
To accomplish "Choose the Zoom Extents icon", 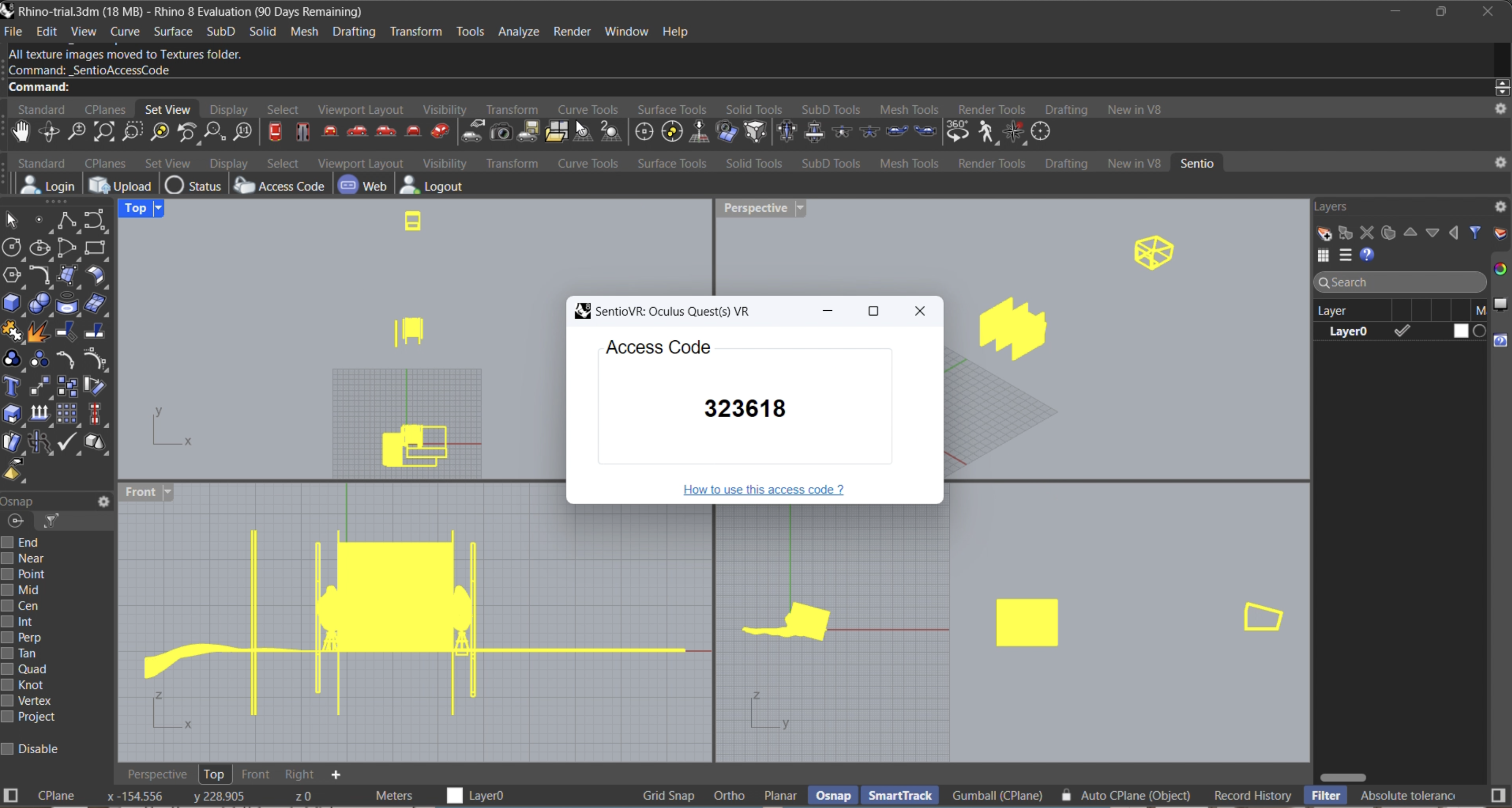I will [104, 132].
